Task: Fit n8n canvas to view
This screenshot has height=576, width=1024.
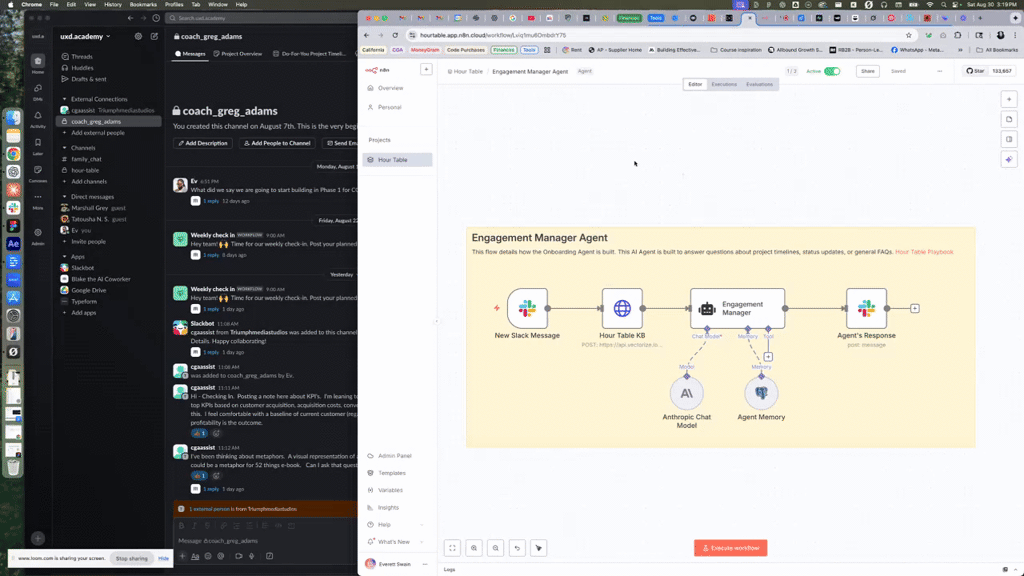Action: point(453,548)
